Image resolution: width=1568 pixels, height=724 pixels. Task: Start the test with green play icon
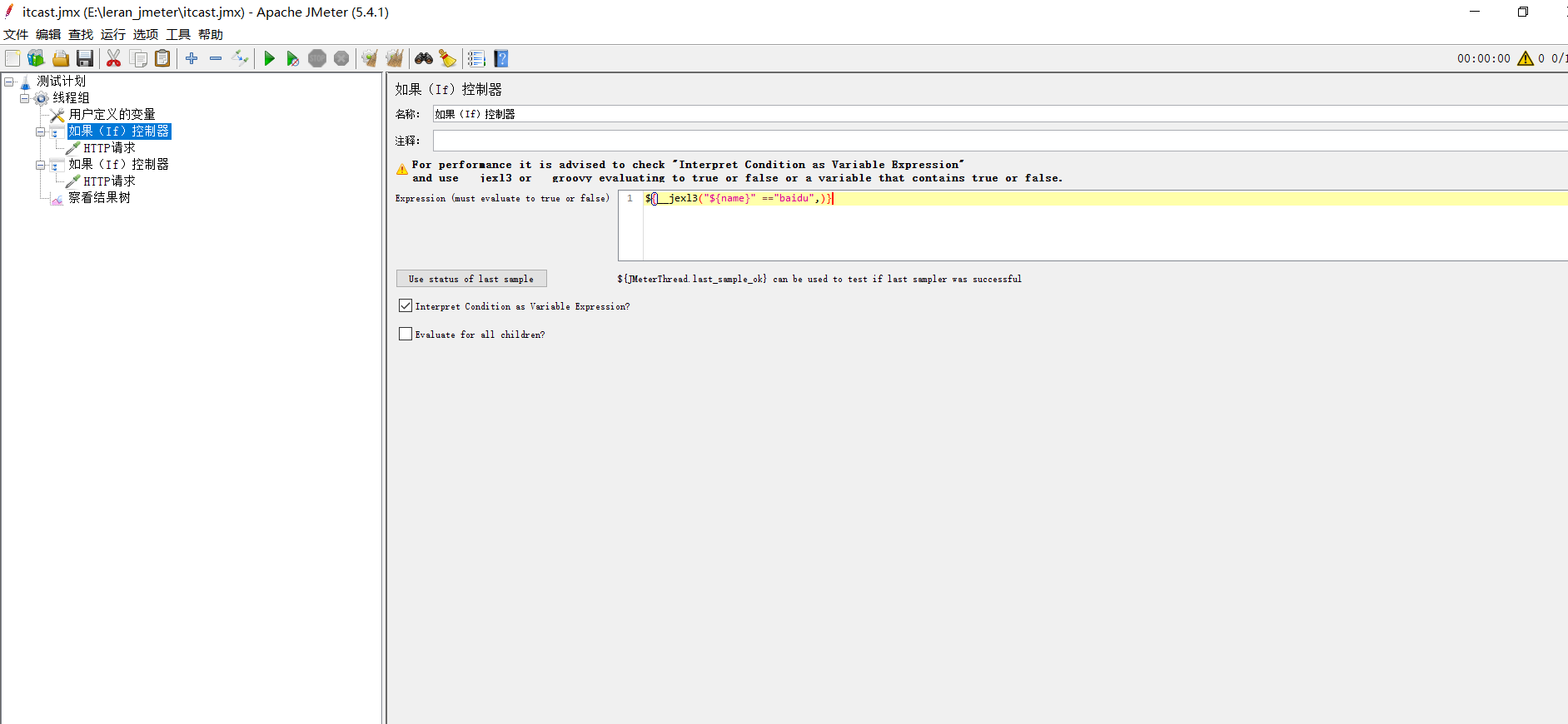(269, 58)
